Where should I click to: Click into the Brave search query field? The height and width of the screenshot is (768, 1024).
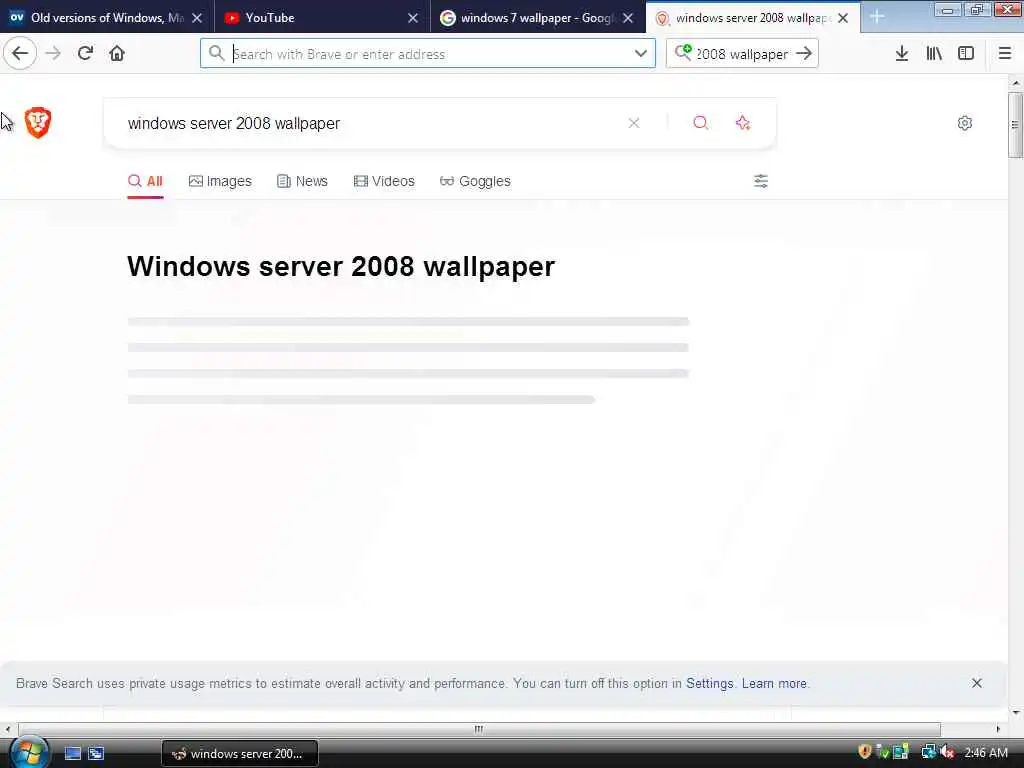coord(366,123)
